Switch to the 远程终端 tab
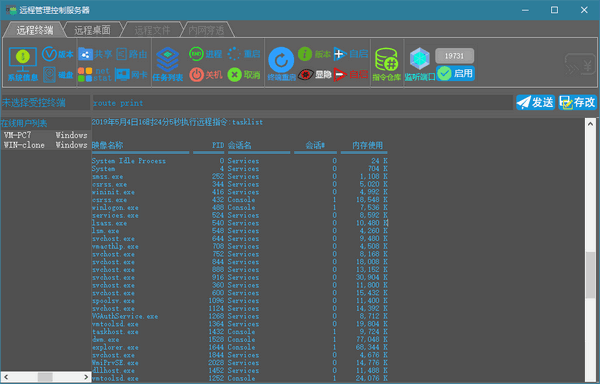600x384 pixels. click(34, 30)
